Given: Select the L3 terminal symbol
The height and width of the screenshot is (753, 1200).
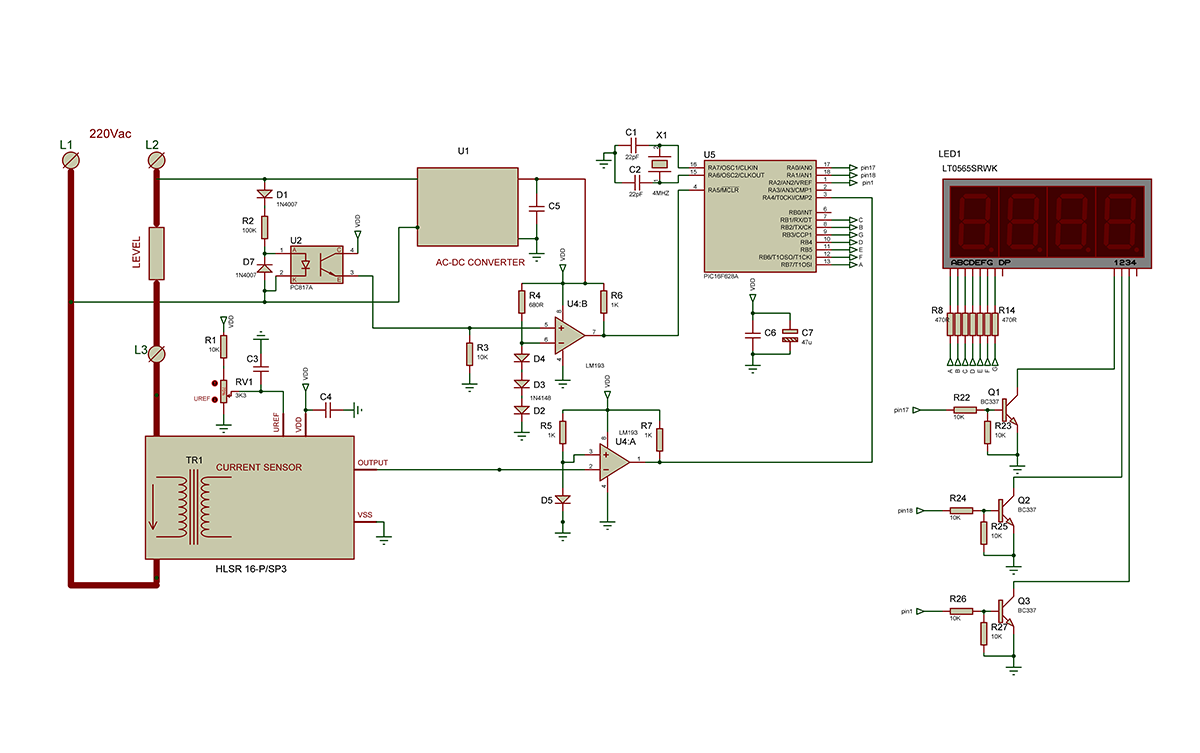Looking at the screenshot, I should coord(155,353).
